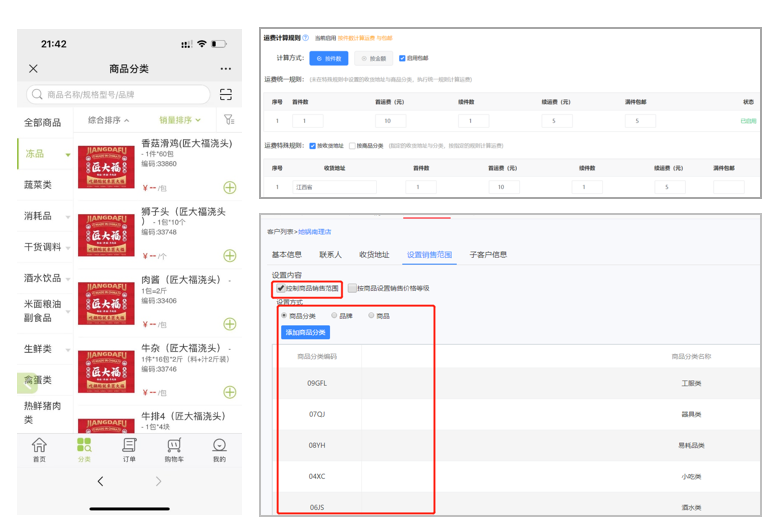The width and height of the screenshot is (776, 531).
Task: Switch to the 设置销售范围 tab
Action: (x=429, y=254)
